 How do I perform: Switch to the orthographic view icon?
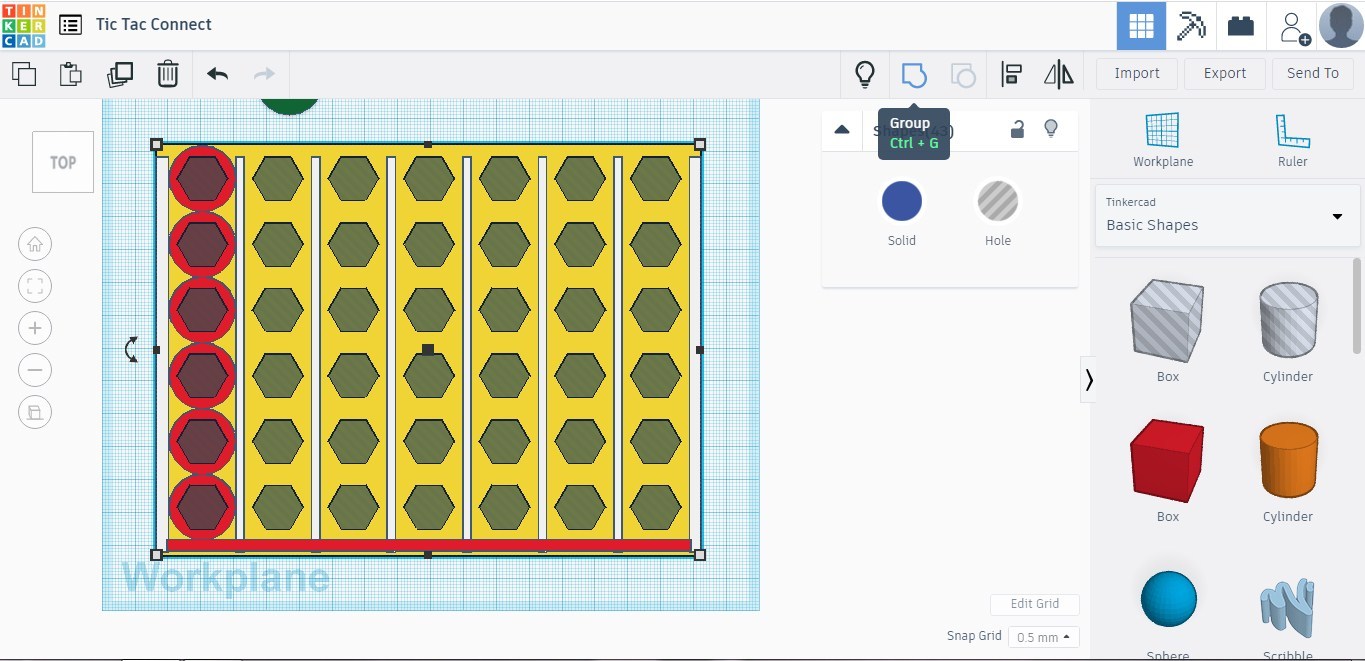pos(35,412)
